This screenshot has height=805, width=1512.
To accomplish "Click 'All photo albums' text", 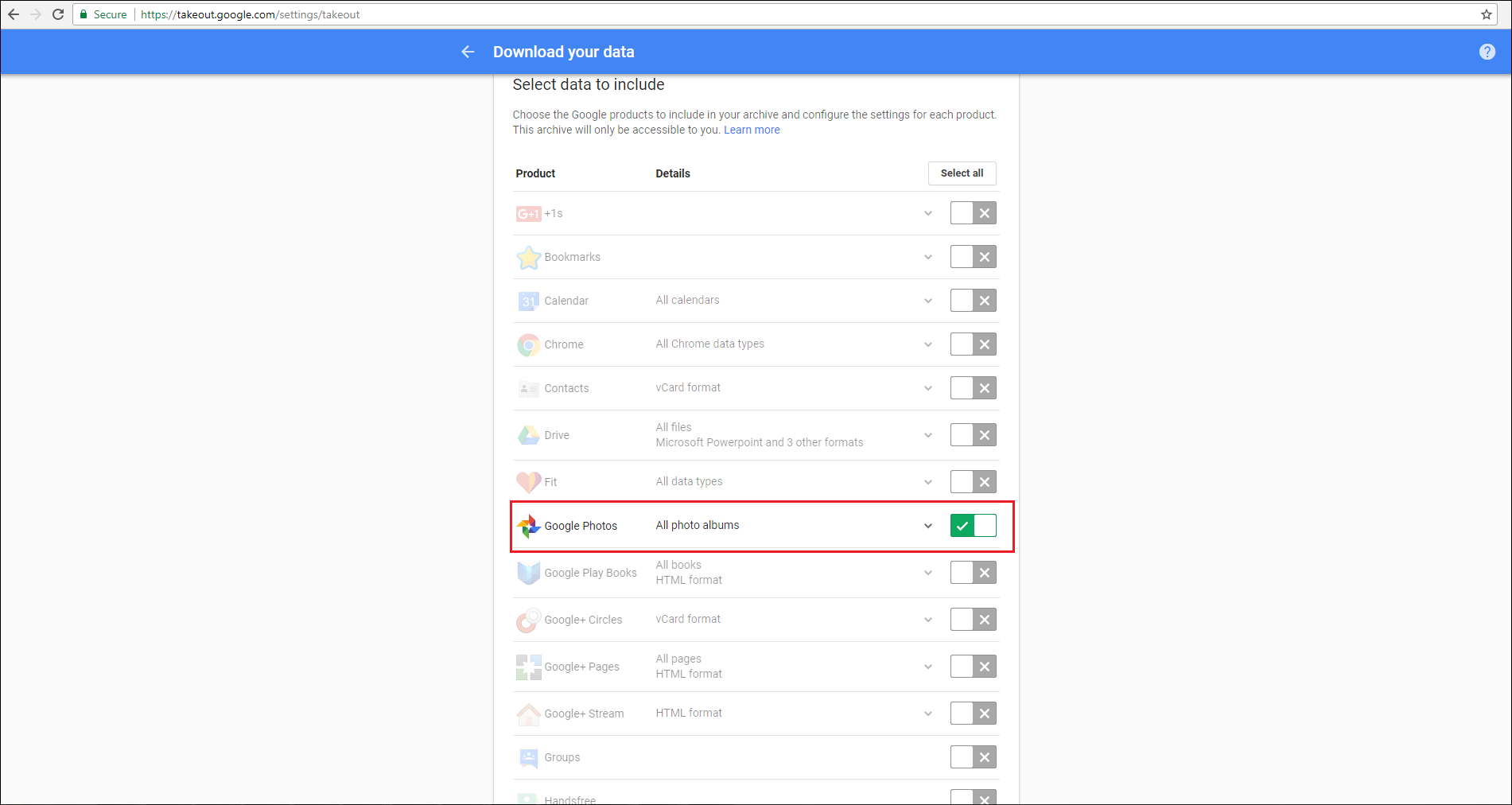I will [x=698, y=525].
